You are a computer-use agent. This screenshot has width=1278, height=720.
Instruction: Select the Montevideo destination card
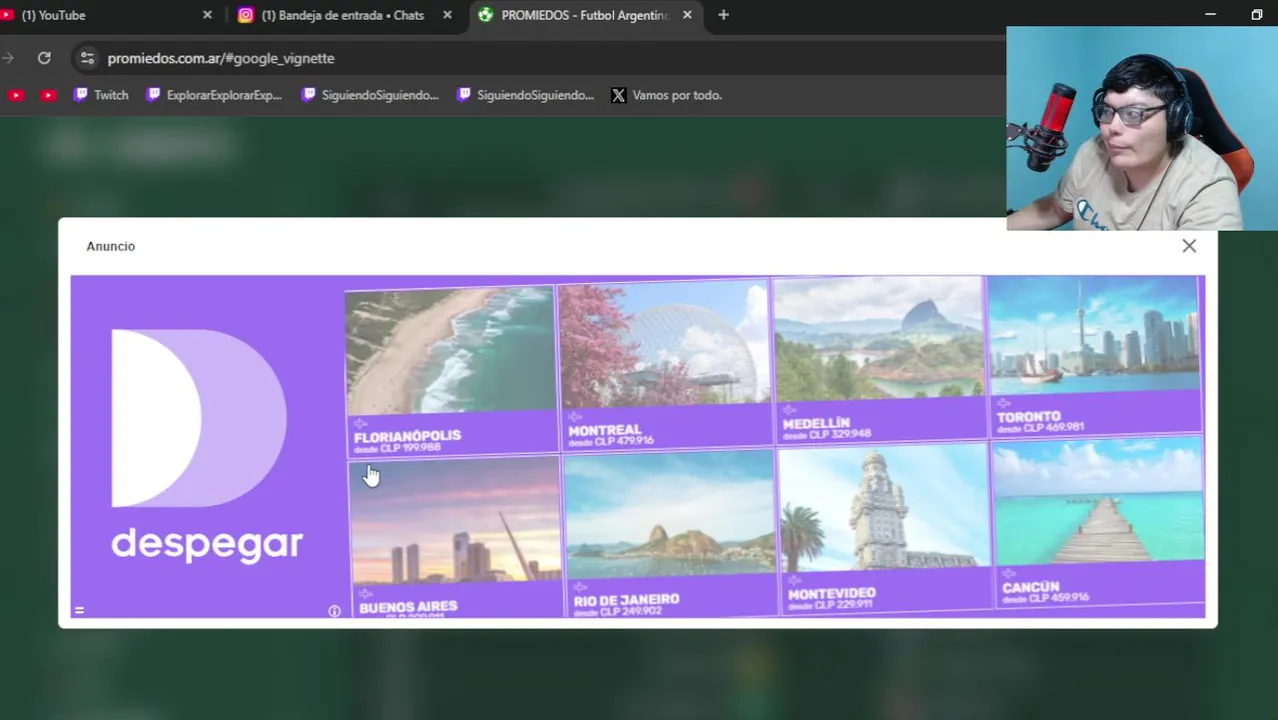click(884, 527)
